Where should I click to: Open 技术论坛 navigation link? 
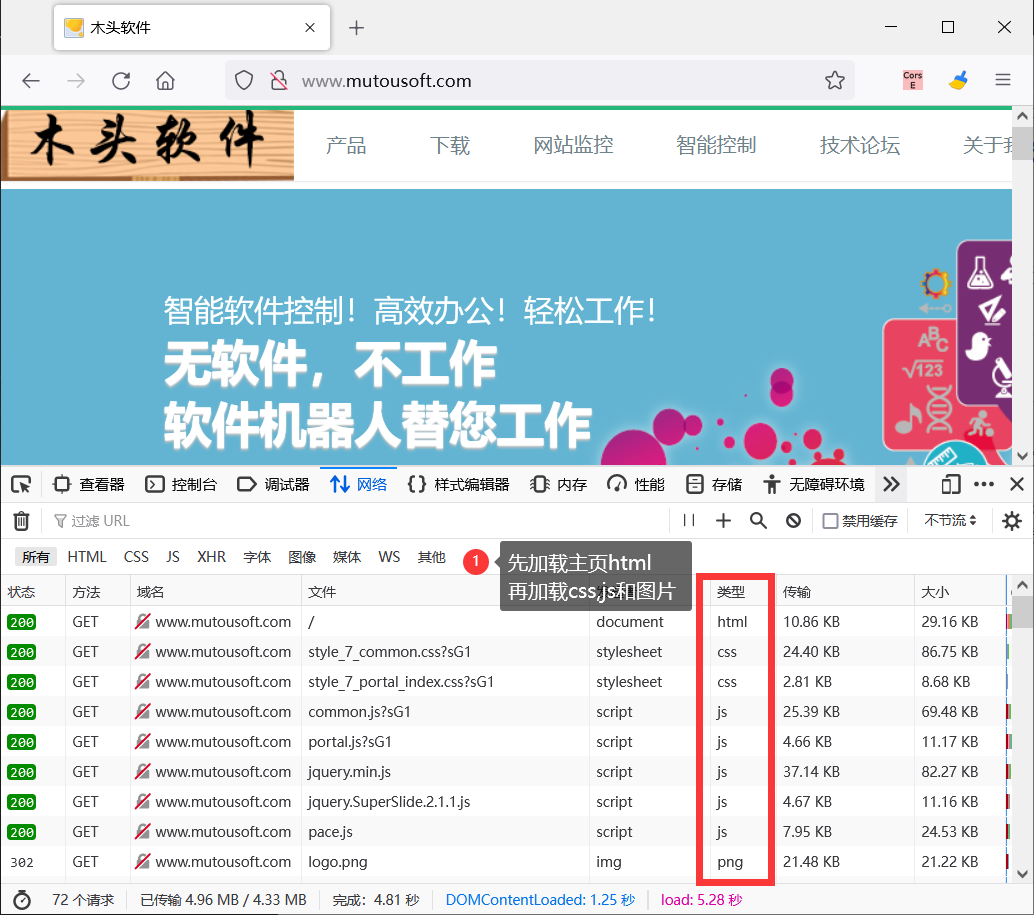(860, 145)
